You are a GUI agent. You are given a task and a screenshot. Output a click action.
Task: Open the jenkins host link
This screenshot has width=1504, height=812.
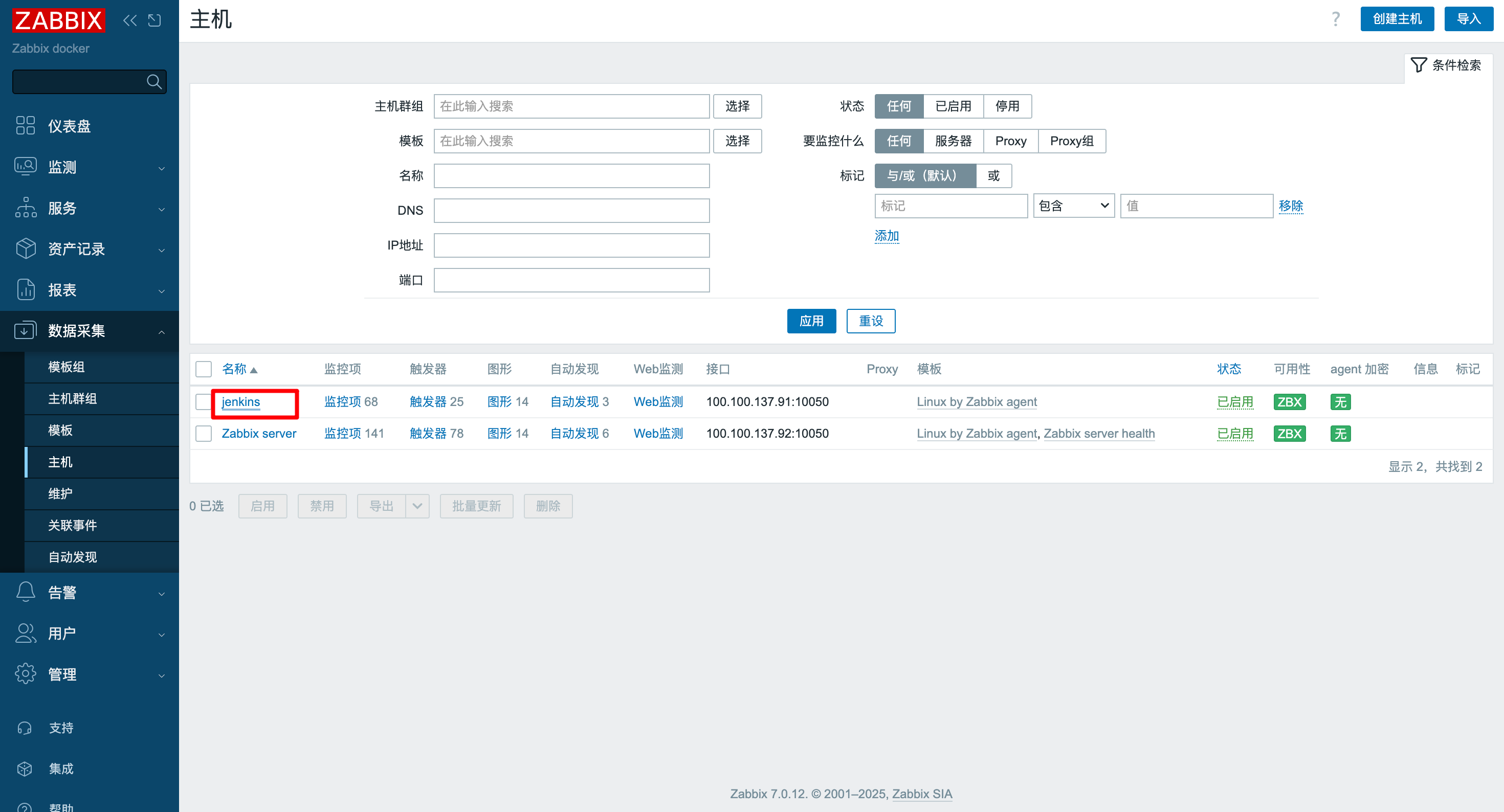240,401
